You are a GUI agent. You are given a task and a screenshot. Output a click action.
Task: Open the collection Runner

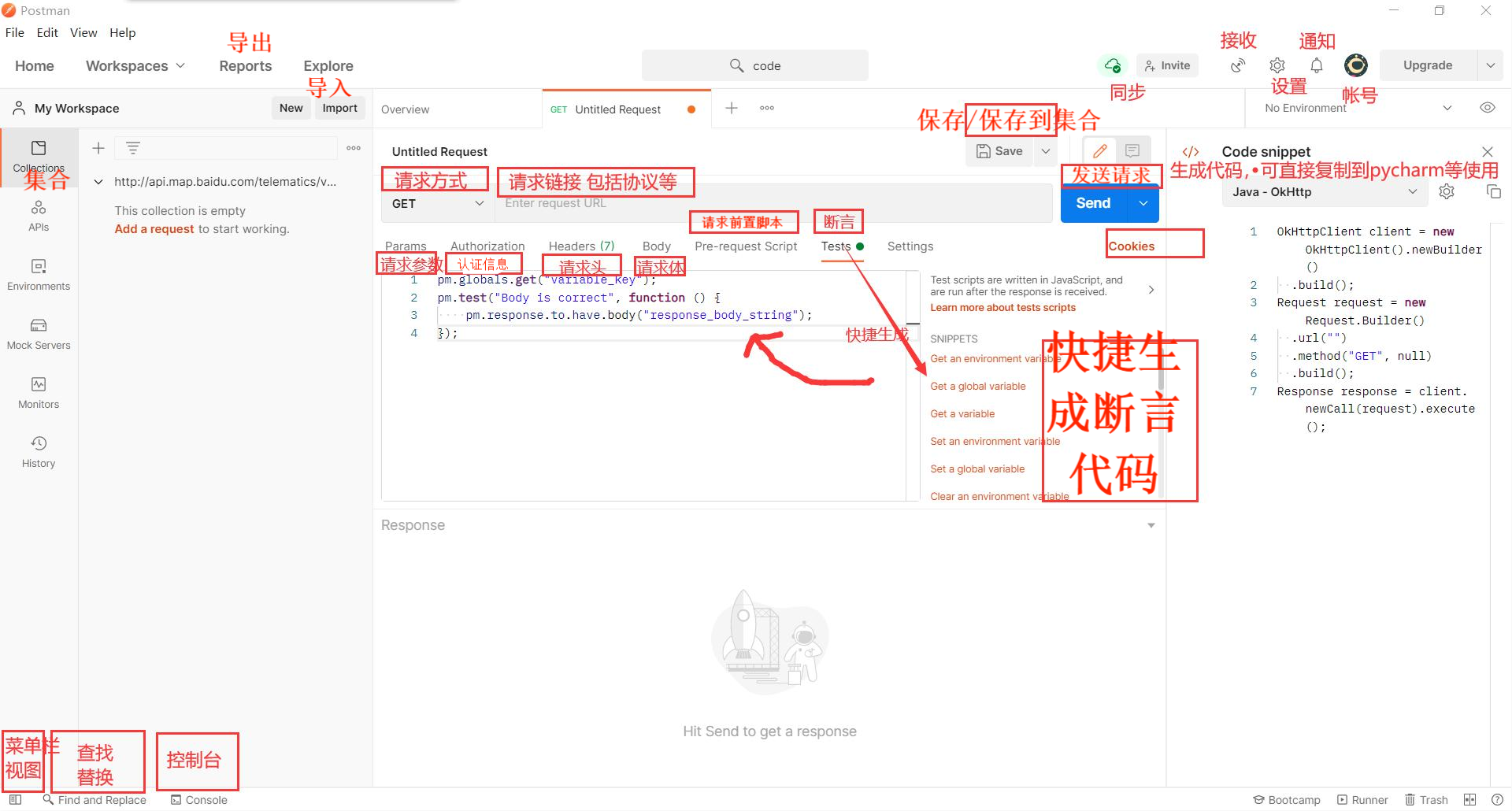pos(1362,799)
